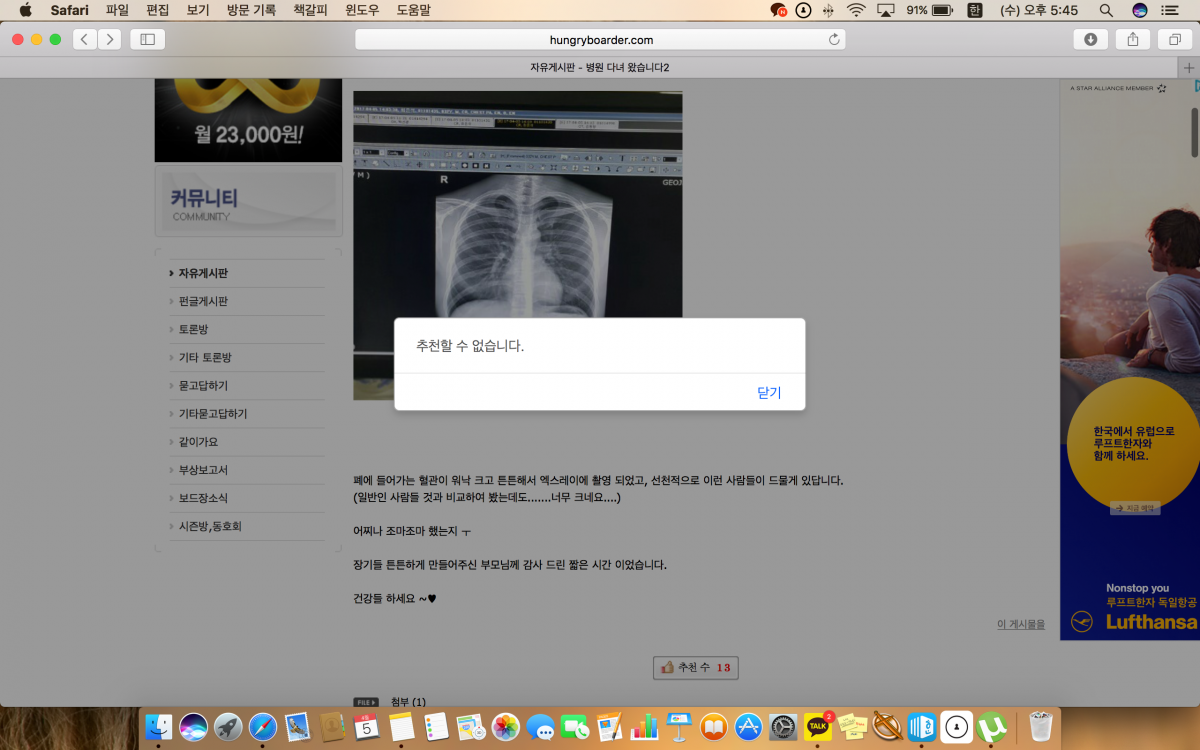This screenshot has height=750, width=1200.
Task: Open uTorrent from the Dock
Action: [991, 727]
